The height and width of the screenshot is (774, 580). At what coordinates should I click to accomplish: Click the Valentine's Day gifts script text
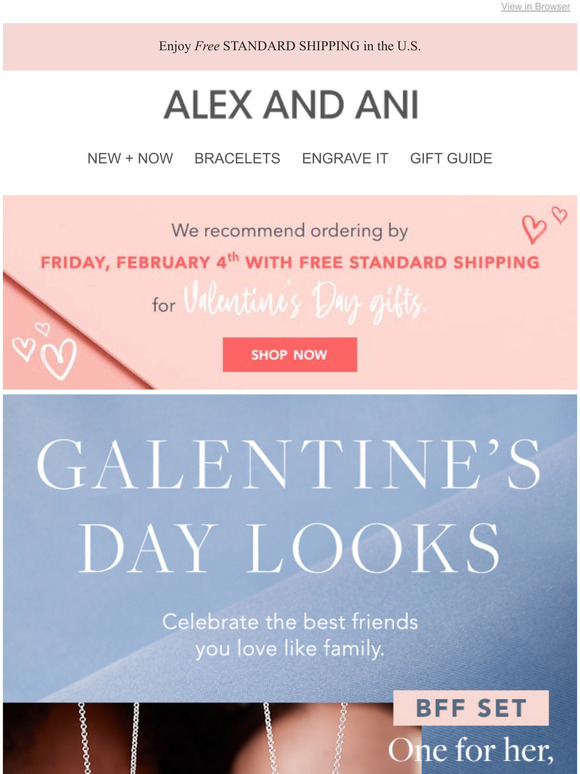point(304,302)
